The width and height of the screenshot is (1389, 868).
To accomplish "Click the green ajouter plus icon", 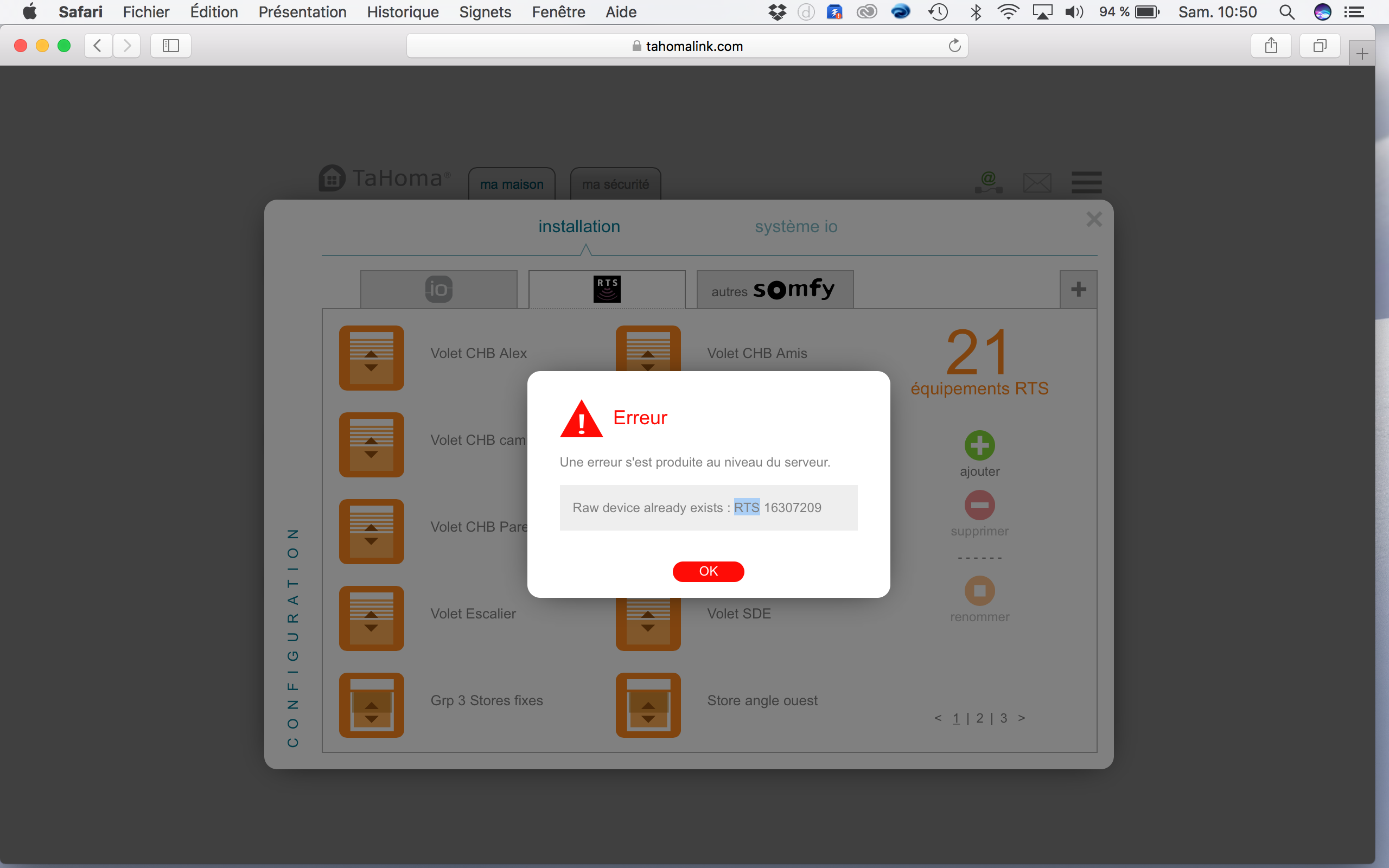I will (979, 445).
